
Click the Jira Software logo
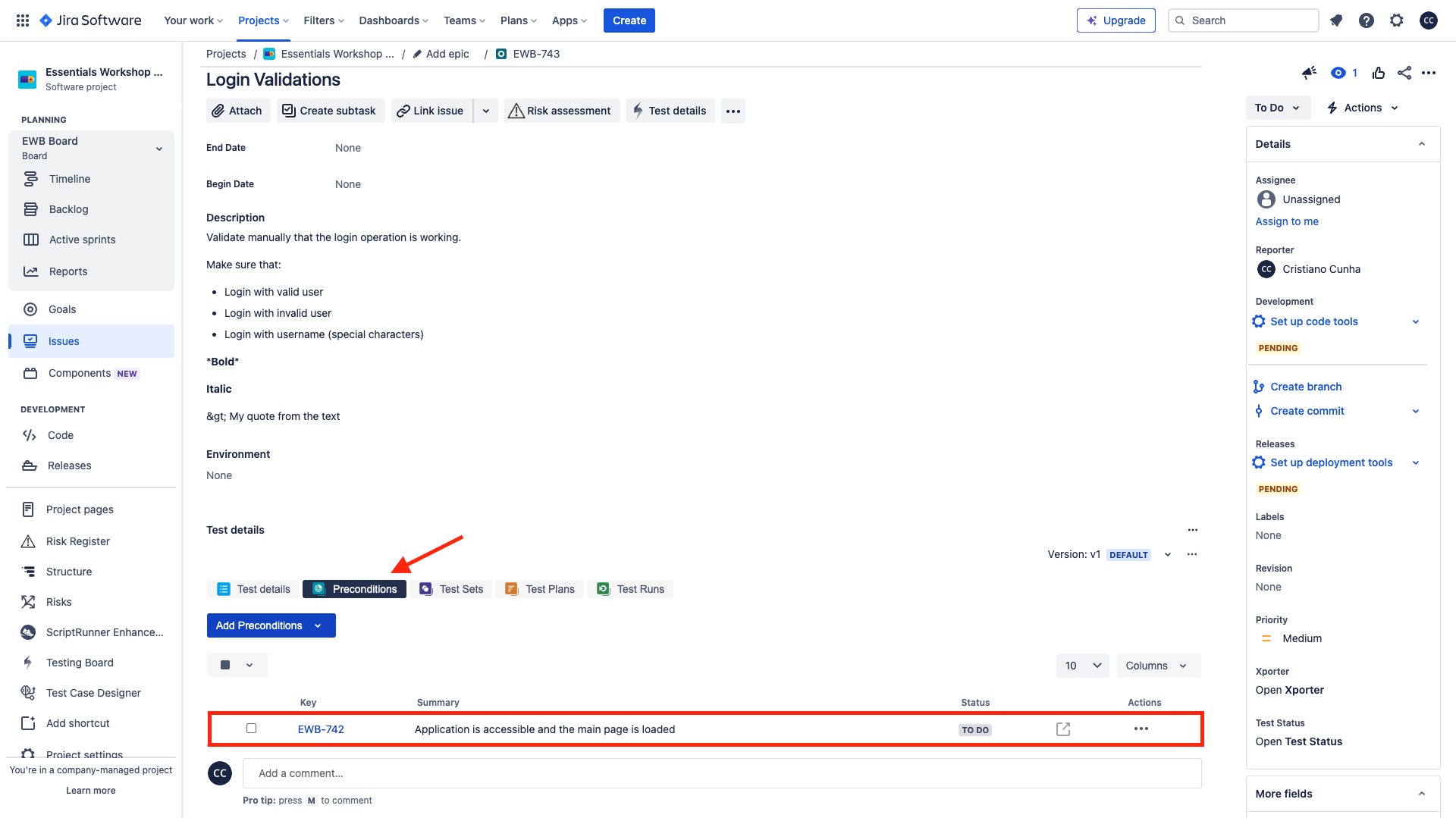(x=90, y=20)
